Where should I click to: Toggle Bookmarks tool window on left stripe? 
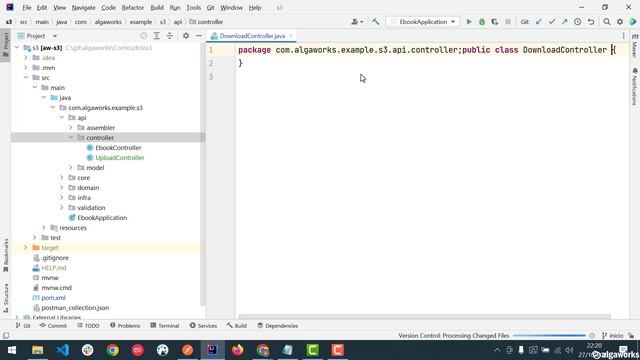[6, 256]
